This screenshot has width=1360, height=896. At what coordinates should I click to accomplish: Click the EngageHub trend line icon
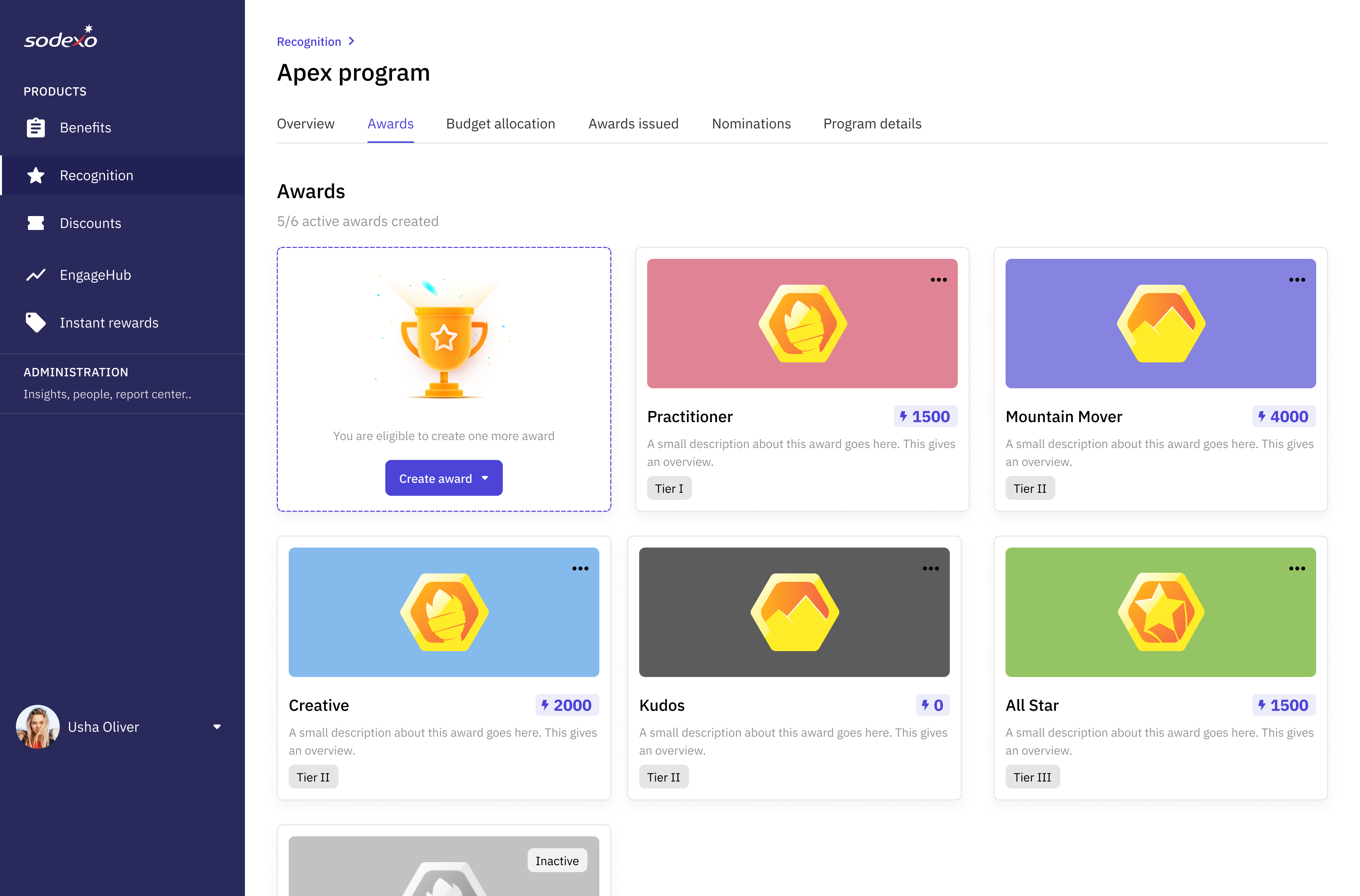coord(36,275)
